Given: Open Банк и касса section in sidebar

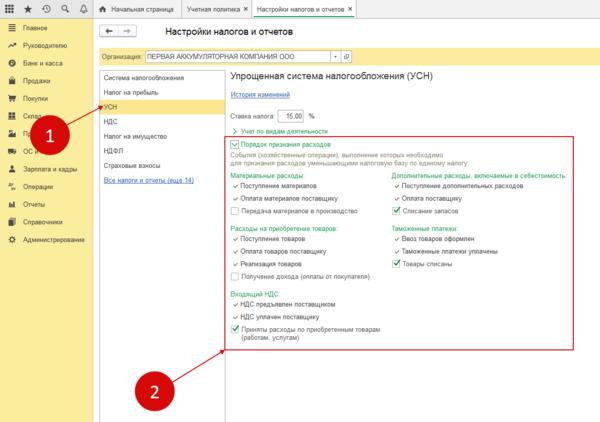Looking at the screenshot, I should 38,63.
